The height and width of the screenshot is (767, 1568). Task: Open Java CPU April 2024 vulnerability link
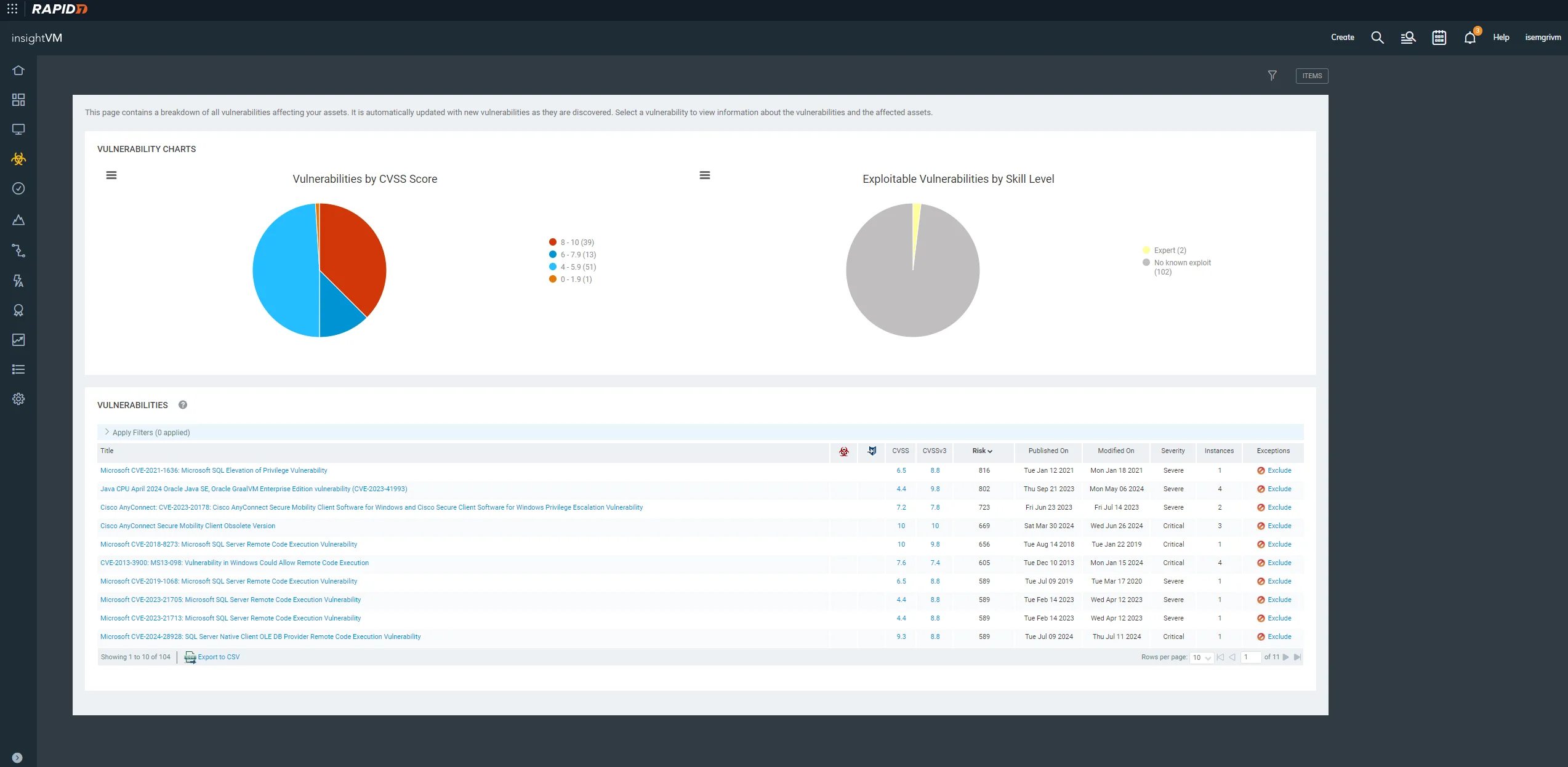254,489
